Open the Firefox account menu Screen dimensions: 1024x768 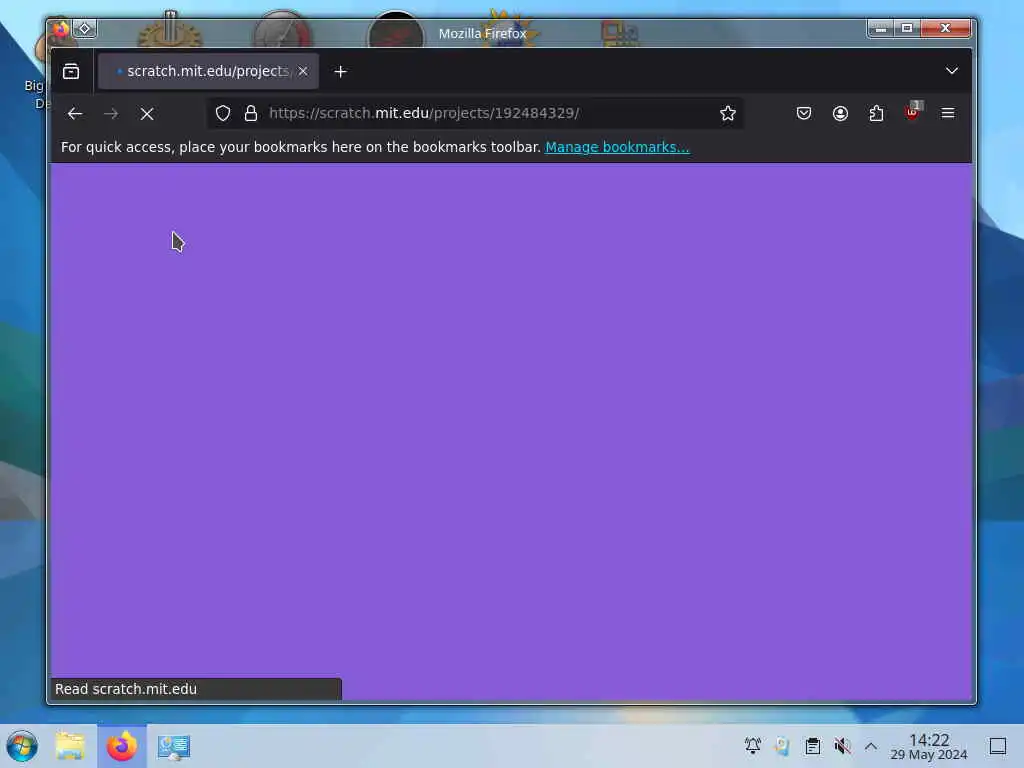pyautogui.click(x=840, y=113)
